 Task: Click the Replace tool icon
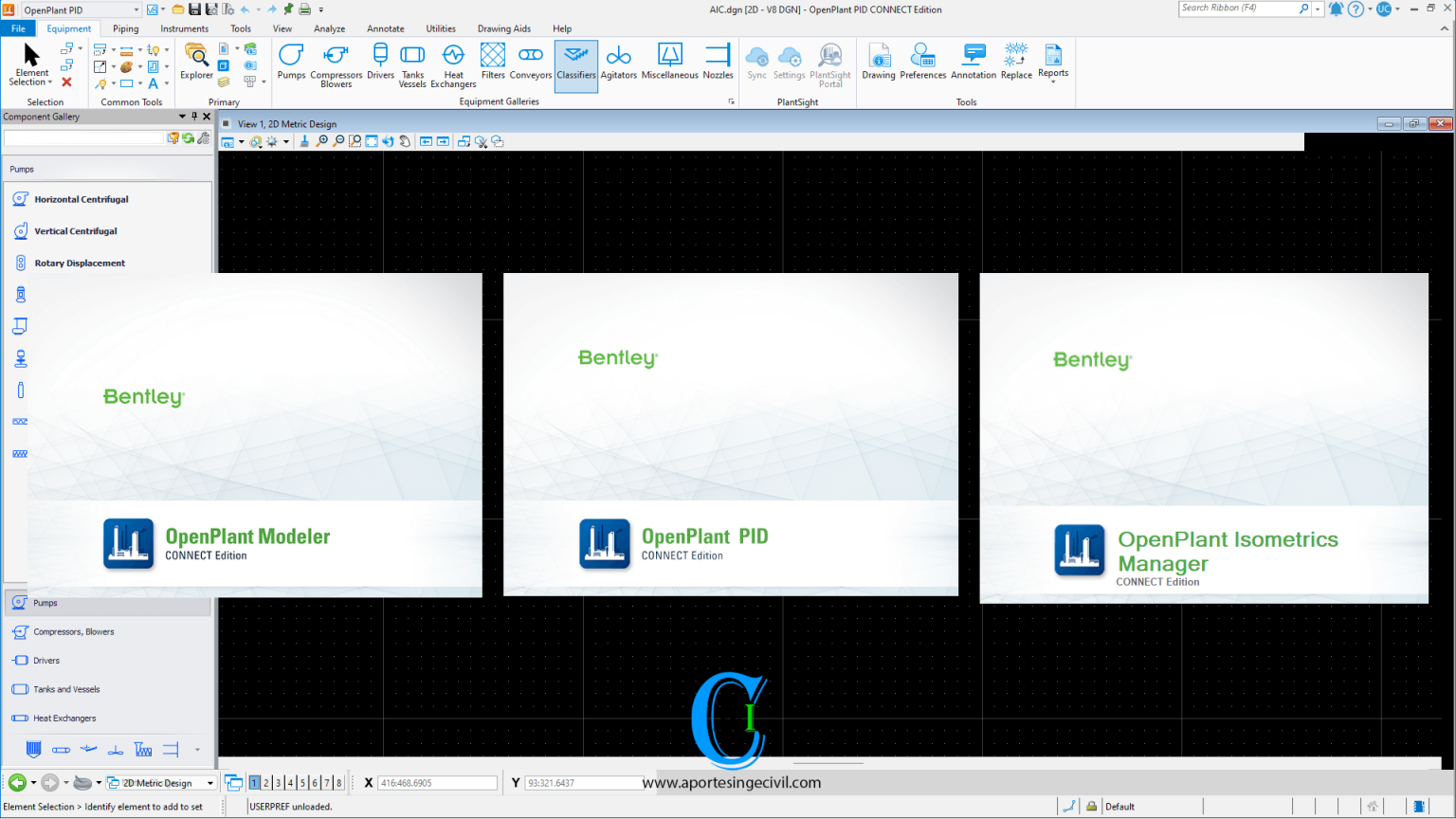pos(1016,63)
